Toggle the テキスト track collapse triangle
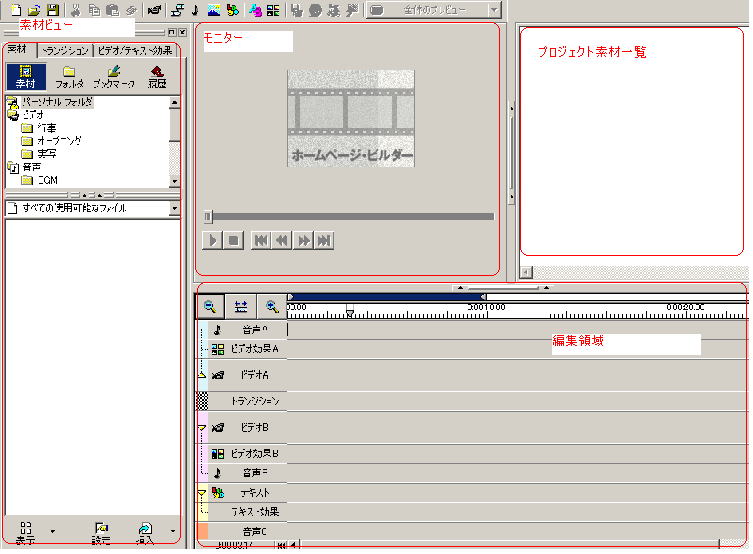 202,493
